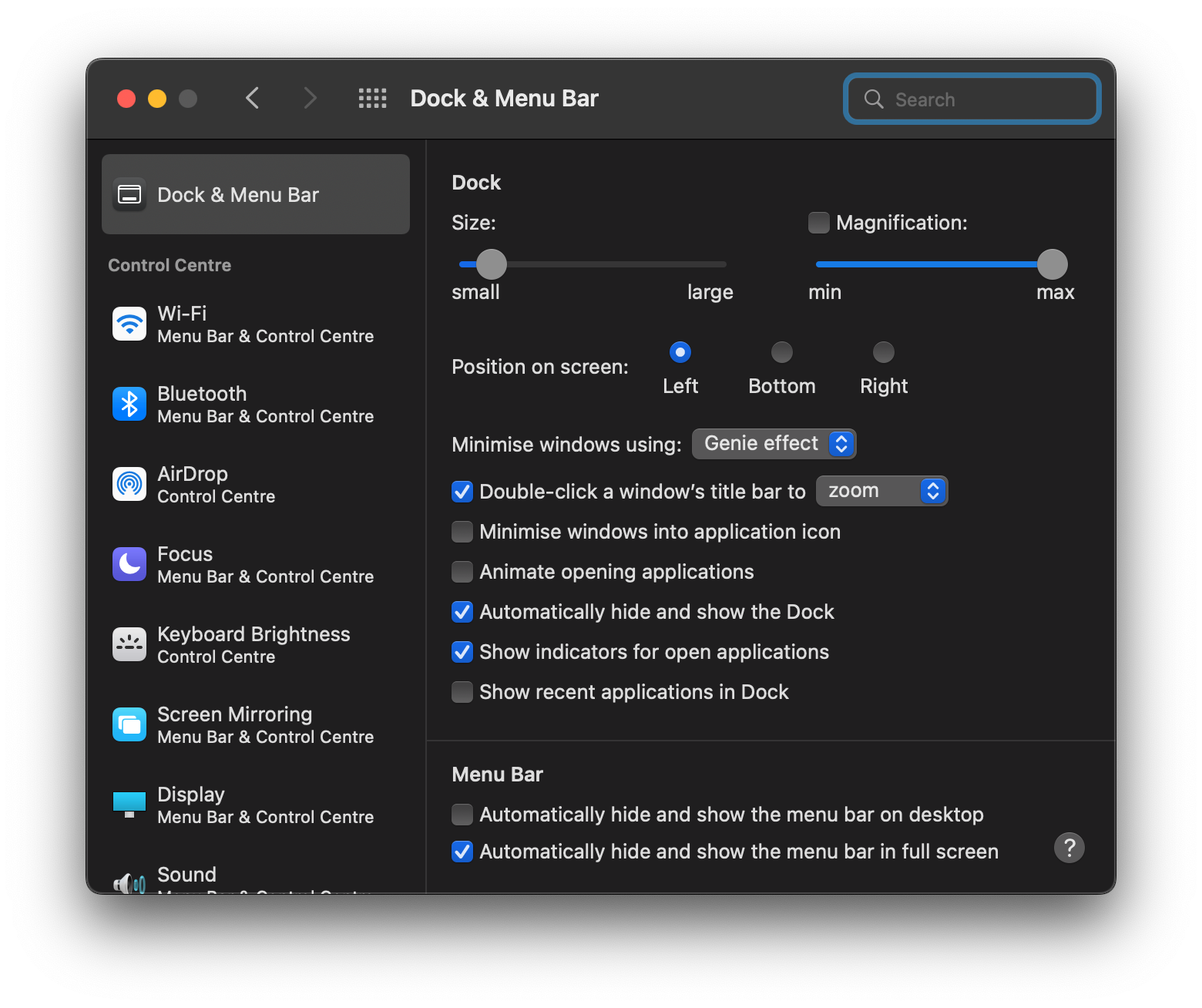Enable Show recent applications in Dock
The height and width of the screenshot is (1008, 1202).
tap(462, 691)
